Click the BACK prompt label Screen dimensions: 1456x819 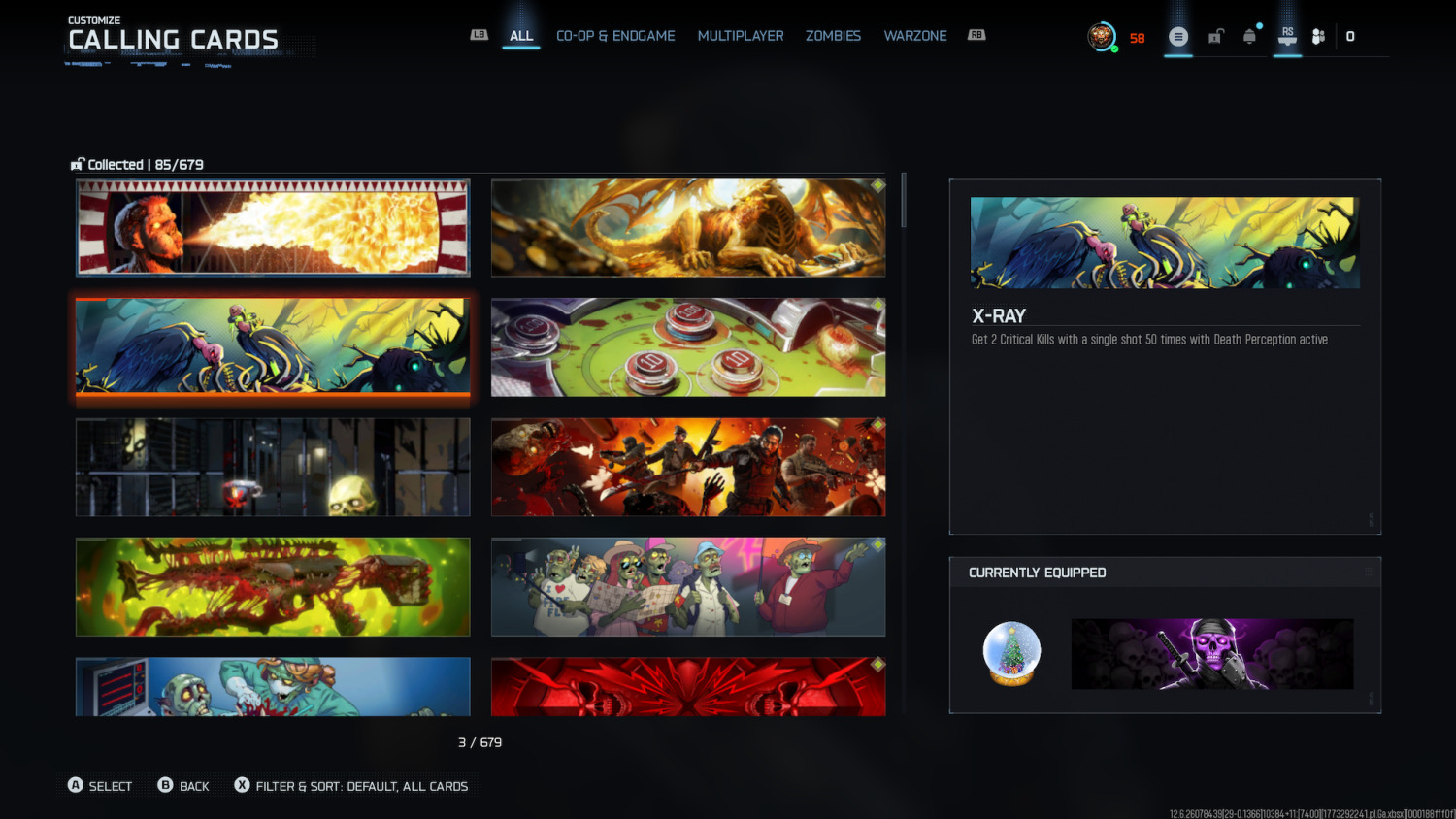pos(194,786)
